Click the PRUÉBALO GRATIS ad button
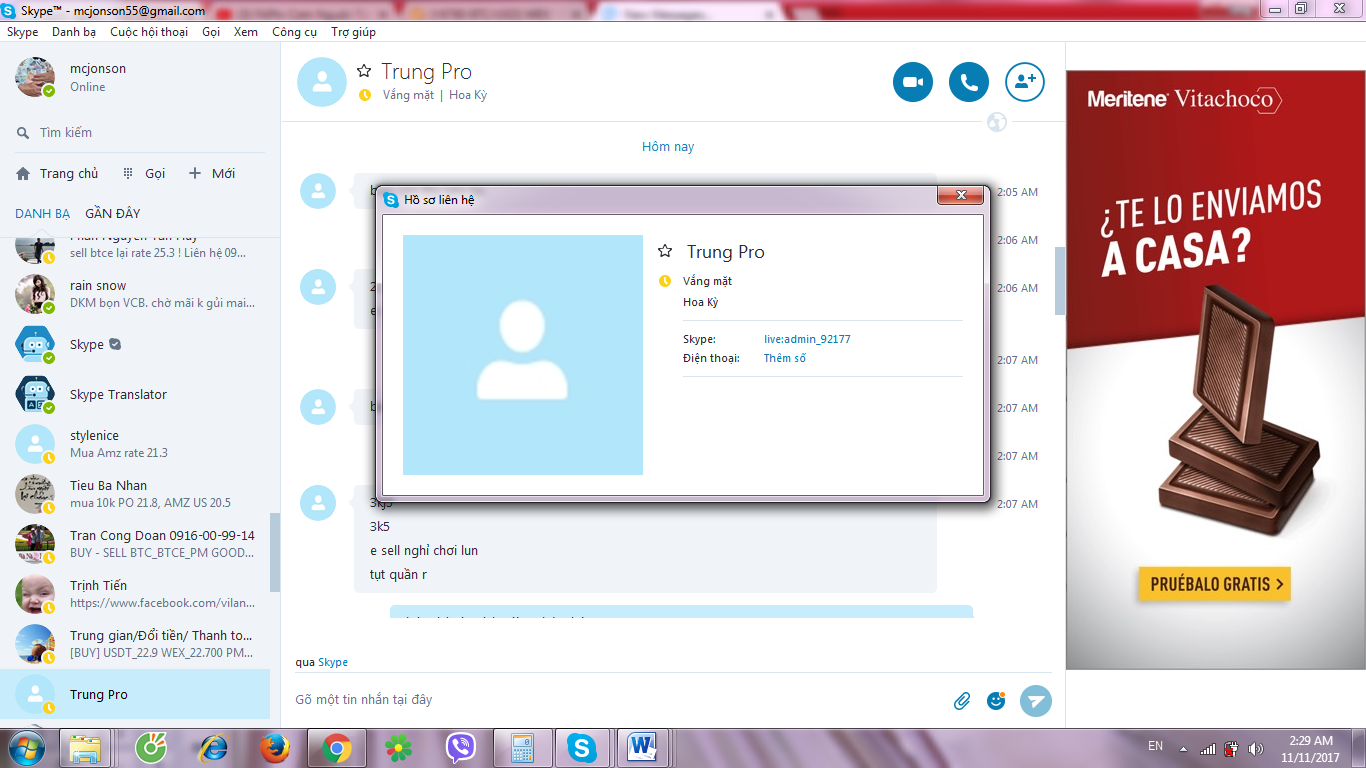Image resolution: width=1366 pixels, height=768 pixels. 1214,584
